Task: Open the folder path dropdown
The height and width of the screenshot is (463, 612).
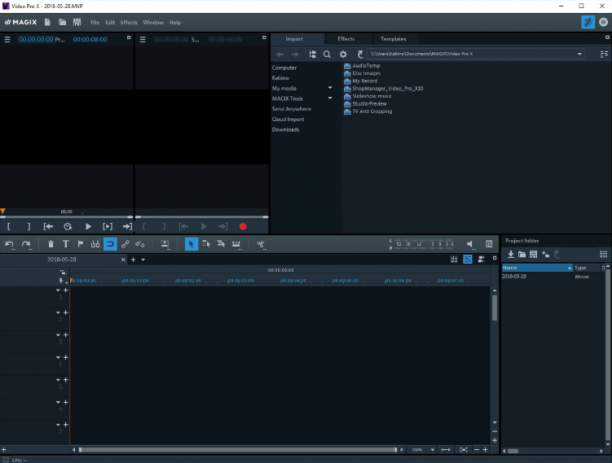Action: pyautogui.click(x=579, y=54)
